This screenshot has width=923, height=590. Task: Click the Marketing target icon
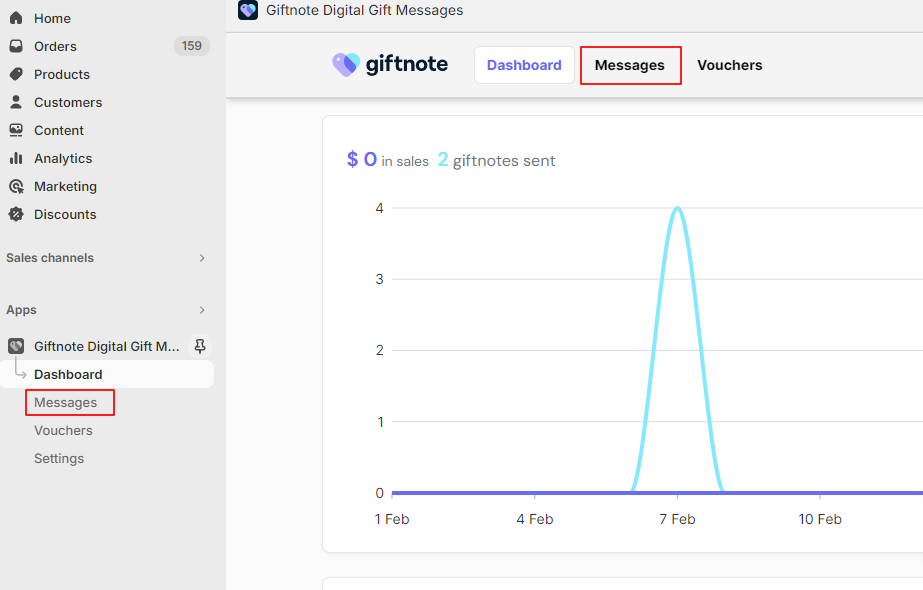click(16, 187)
